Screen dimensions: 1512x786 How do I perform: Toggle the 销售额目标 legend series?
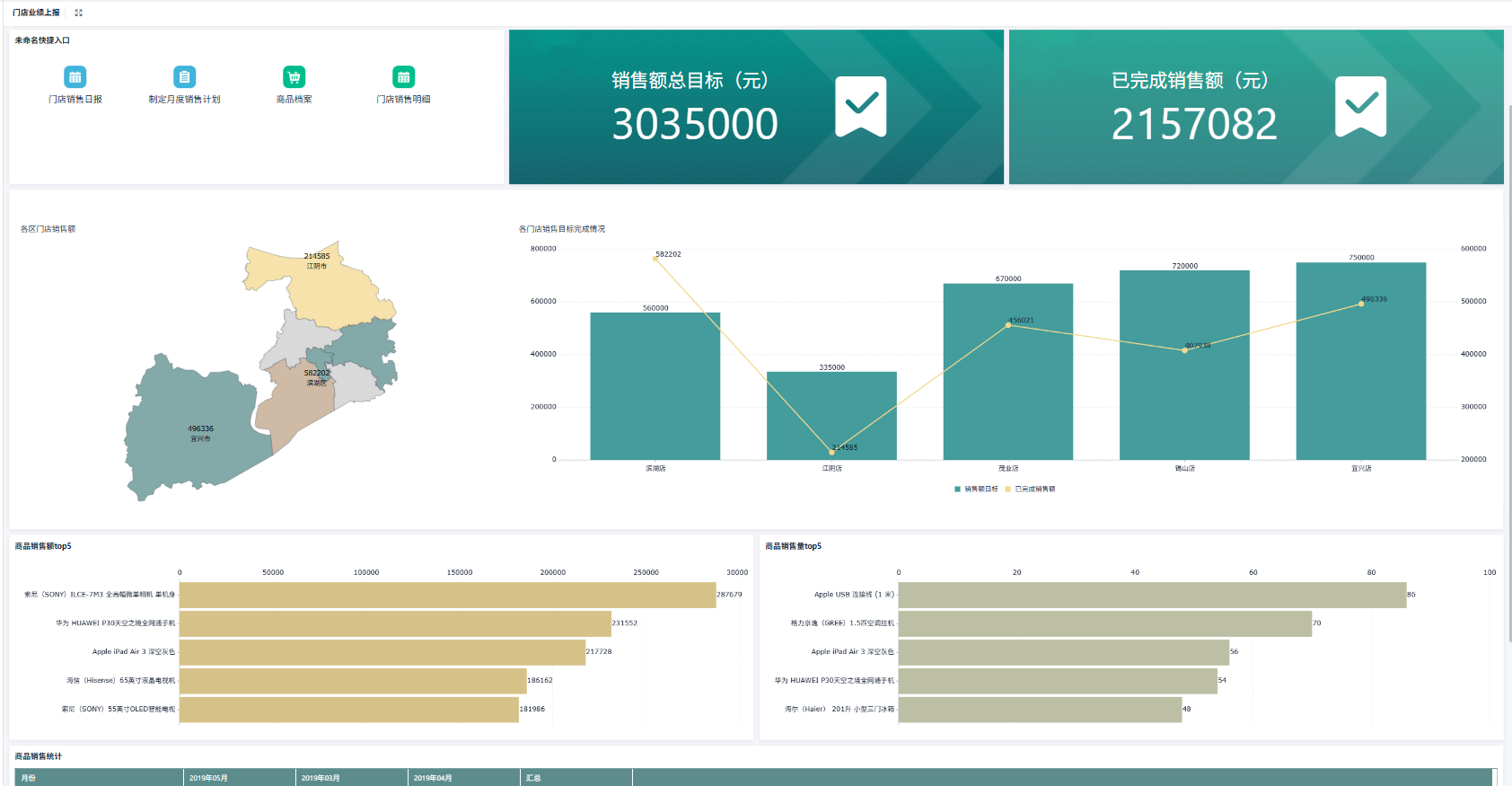tap(976, 489)
